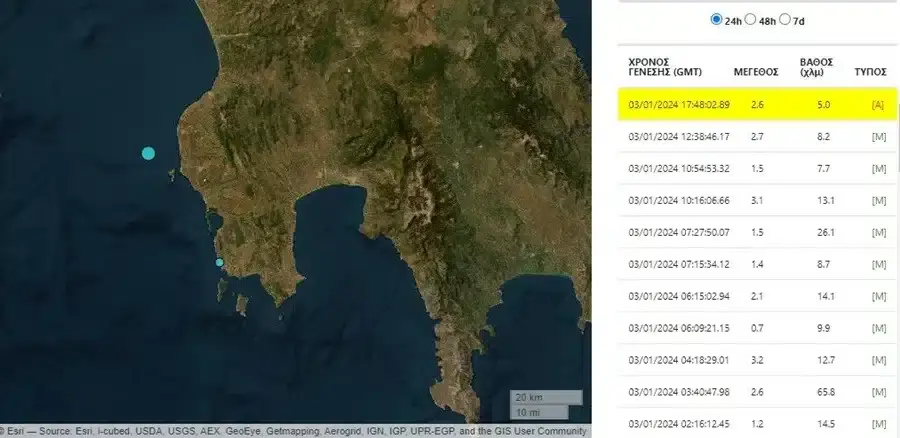Select the 06:15:02.94 earthquake row
The width and height of the screenshot is (900, 438).
tap(757, 296)
